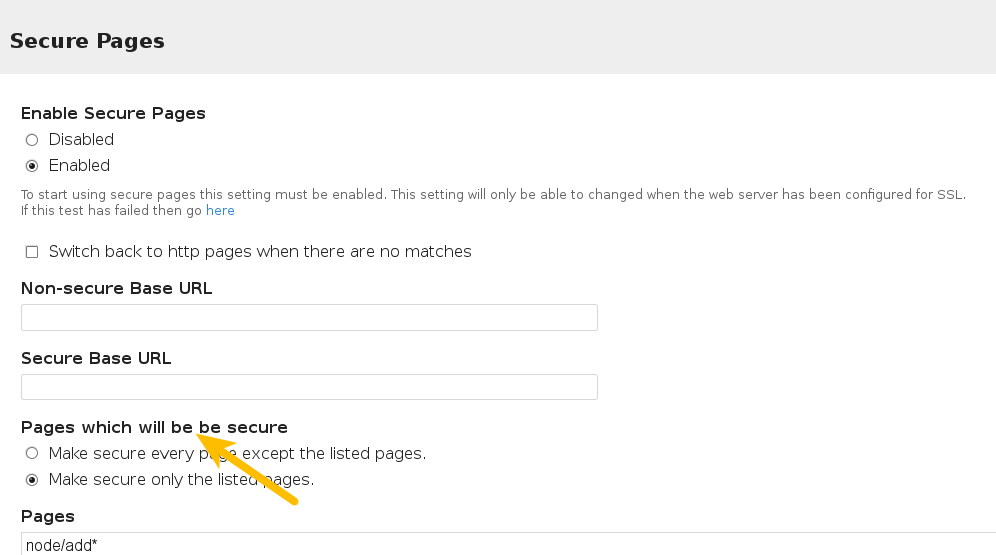Viewport: 996px width, 555px height.
Task: Select the make secure only listed pages radio
Action: [x=32, y=480]
